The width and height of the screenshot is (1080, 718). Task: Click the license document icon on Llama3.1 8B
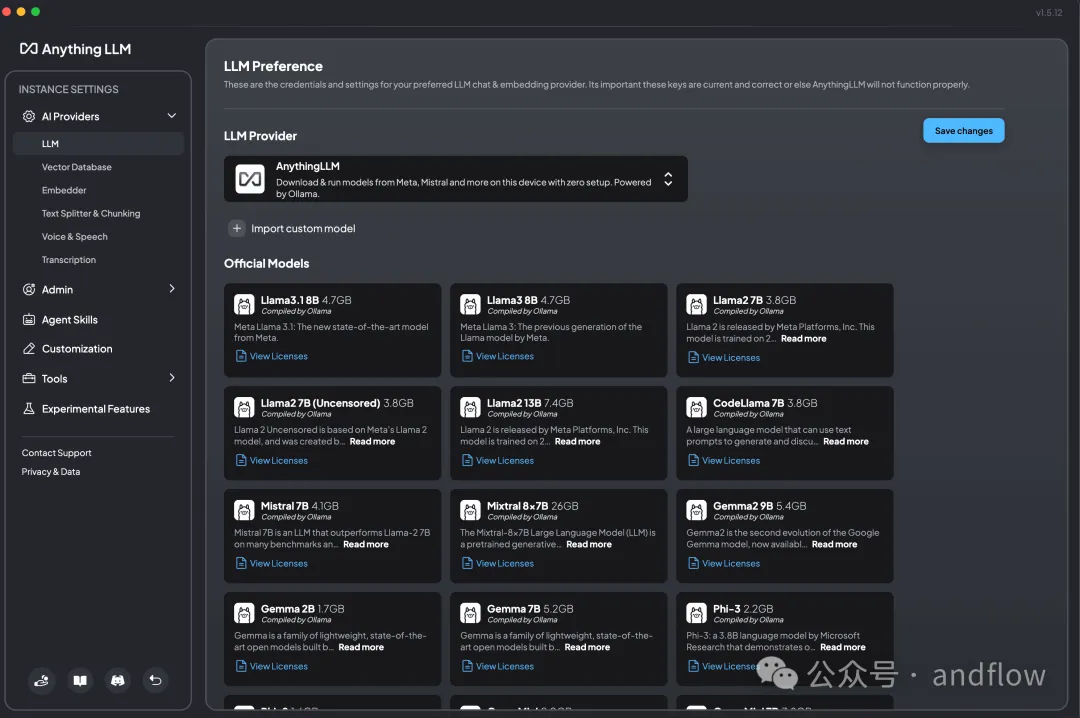pyautogui.click(x=241, y=356)
